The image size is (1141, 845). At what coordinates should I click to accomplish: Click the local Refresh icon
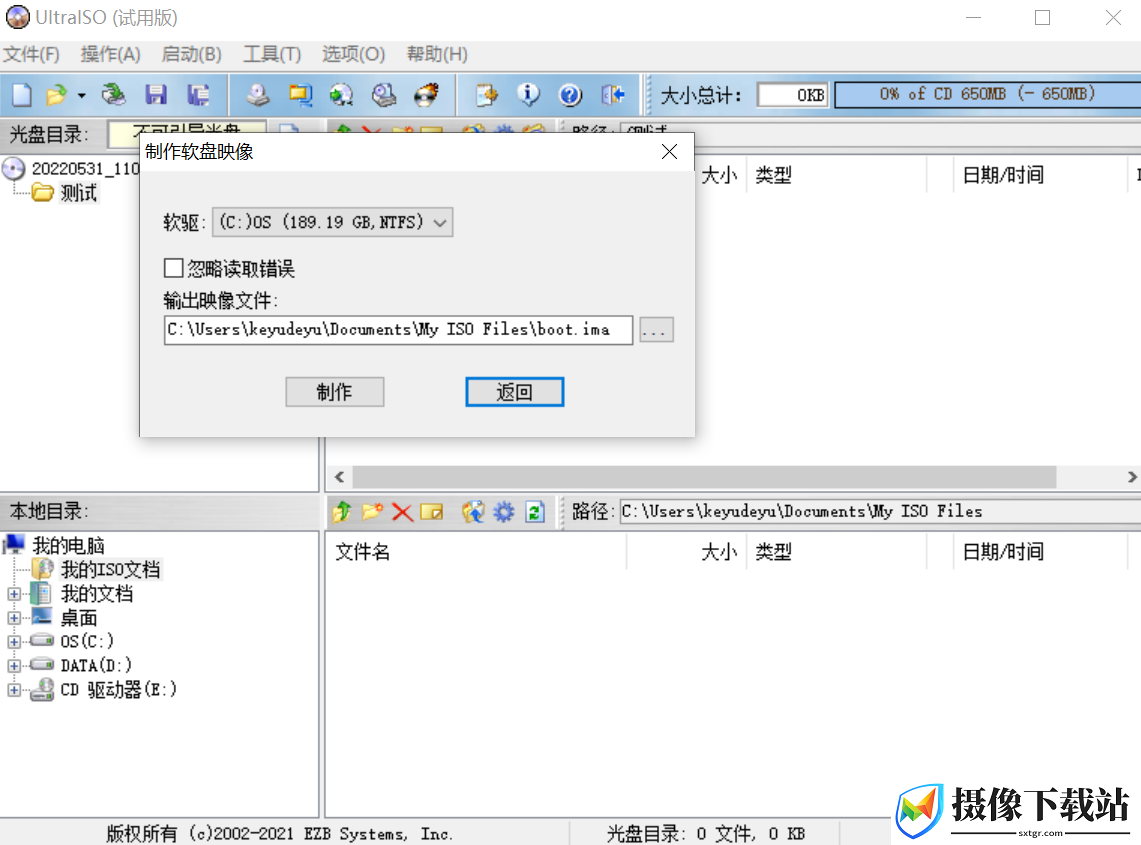535,512
